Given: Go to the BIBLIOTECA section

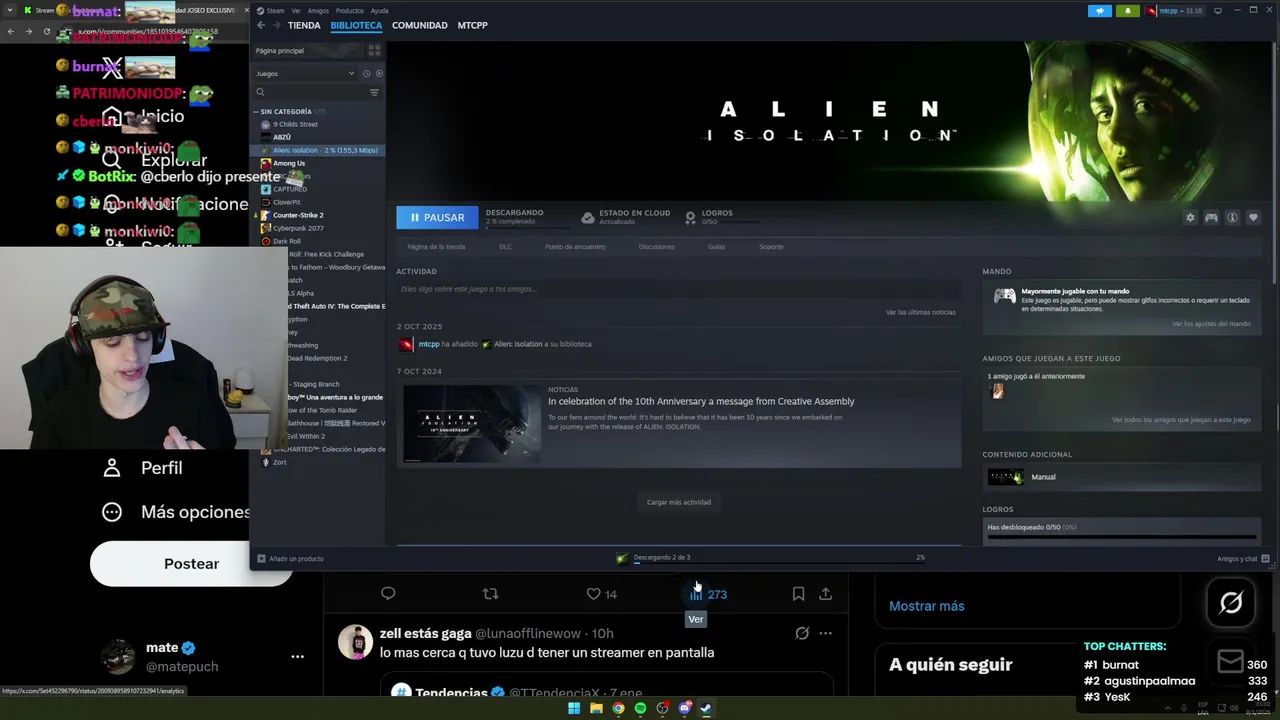Looking at the screenshot, I should [356, 25].
